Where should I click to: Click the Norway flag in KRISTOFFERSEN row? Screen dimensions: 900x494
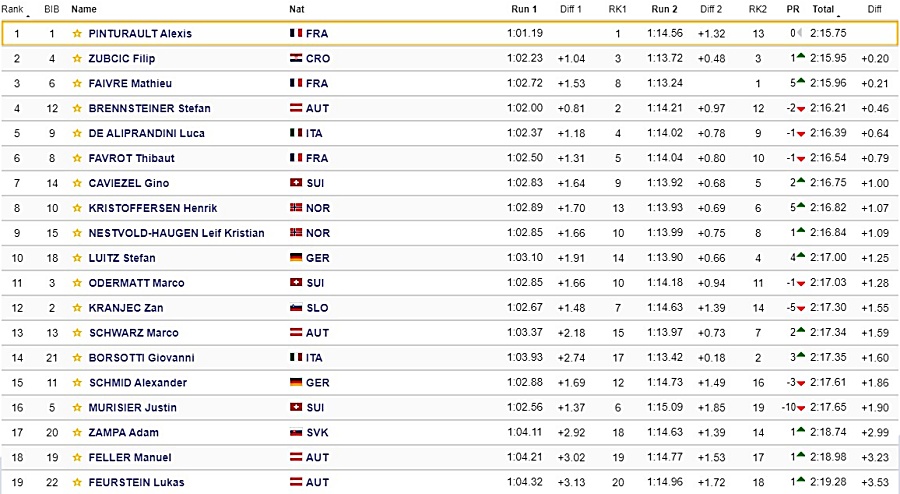pos(296,208)
